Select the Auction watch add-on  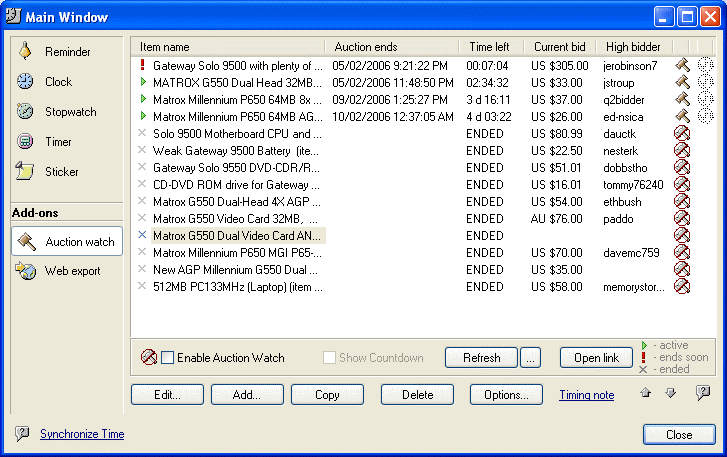(67, 241)
